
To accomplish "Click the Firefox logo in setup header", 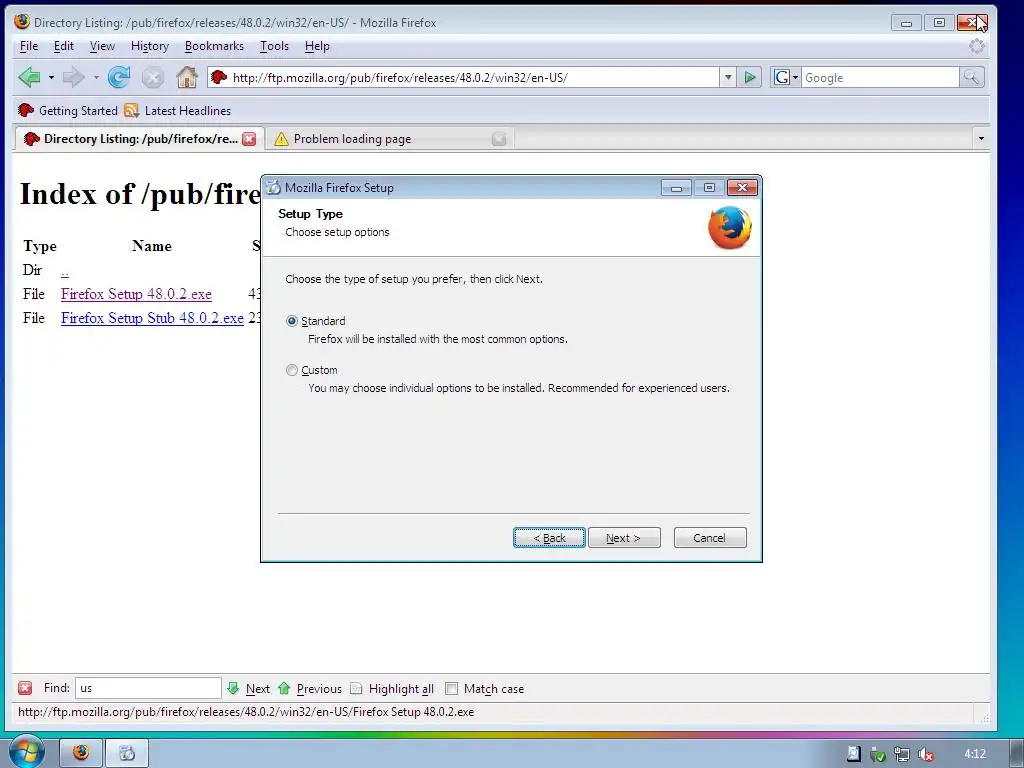I will point(730,227).
